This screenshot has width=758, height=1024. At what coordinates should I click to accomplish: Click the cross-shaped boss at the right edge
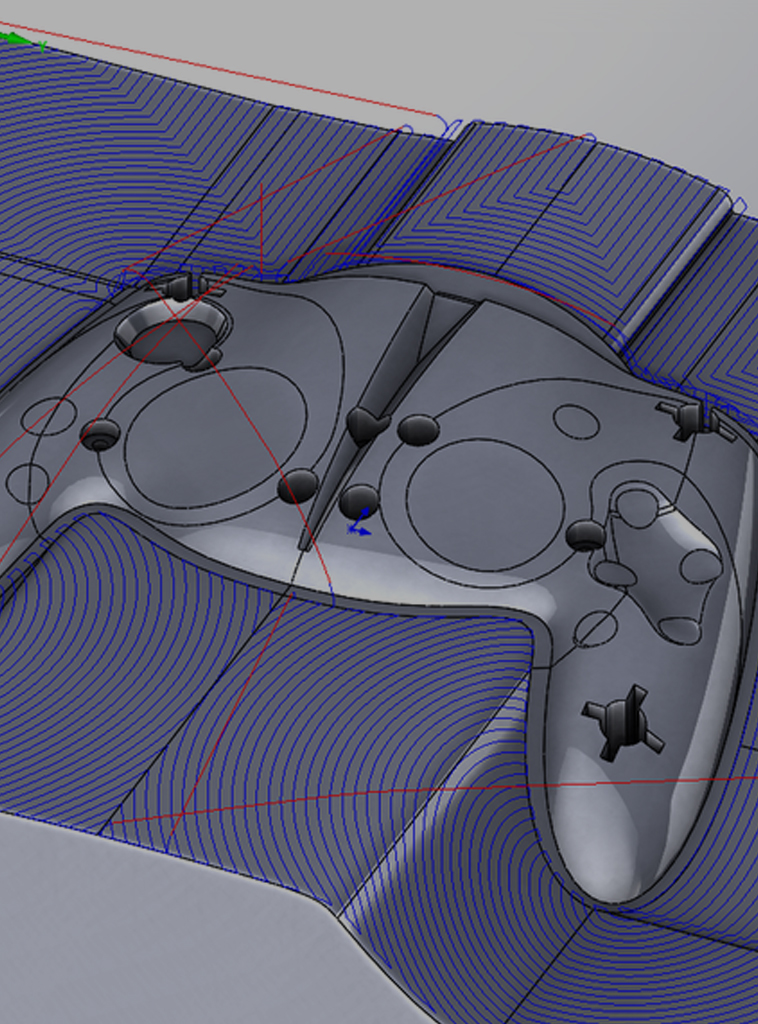(x=692, y=418)
